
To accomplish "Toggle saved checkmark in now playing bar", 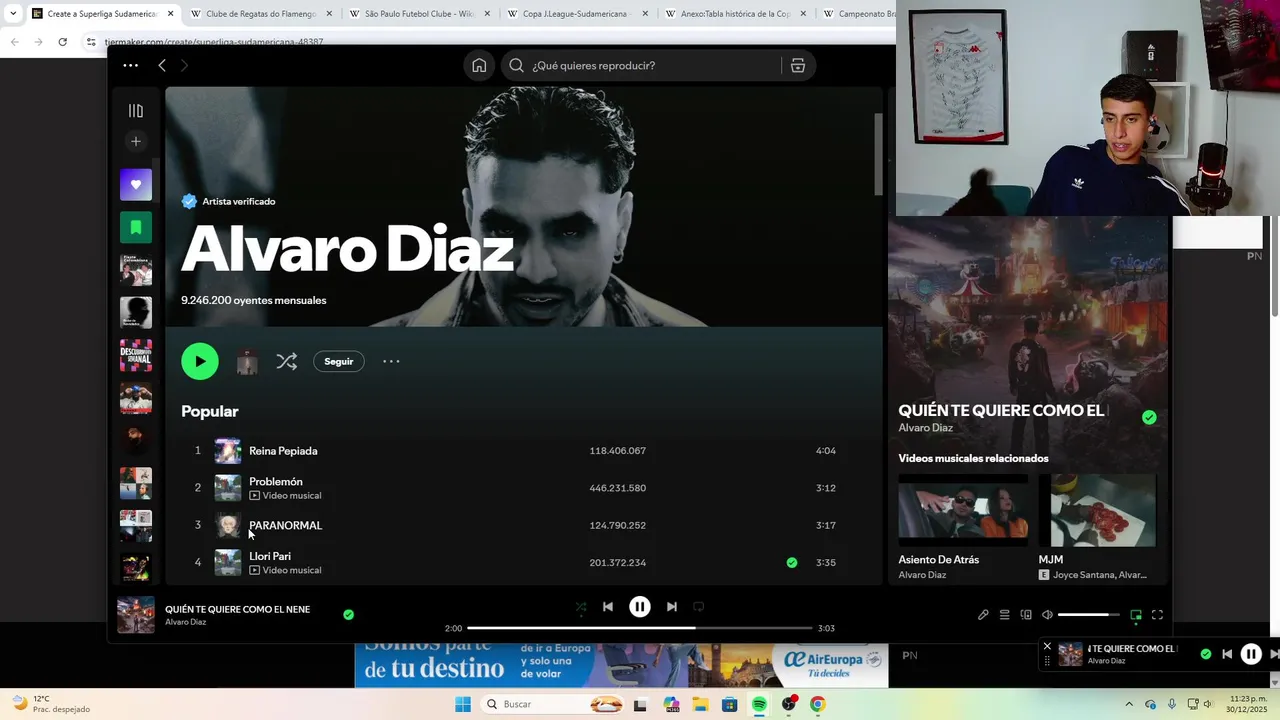I will click(x=348, y=615).
